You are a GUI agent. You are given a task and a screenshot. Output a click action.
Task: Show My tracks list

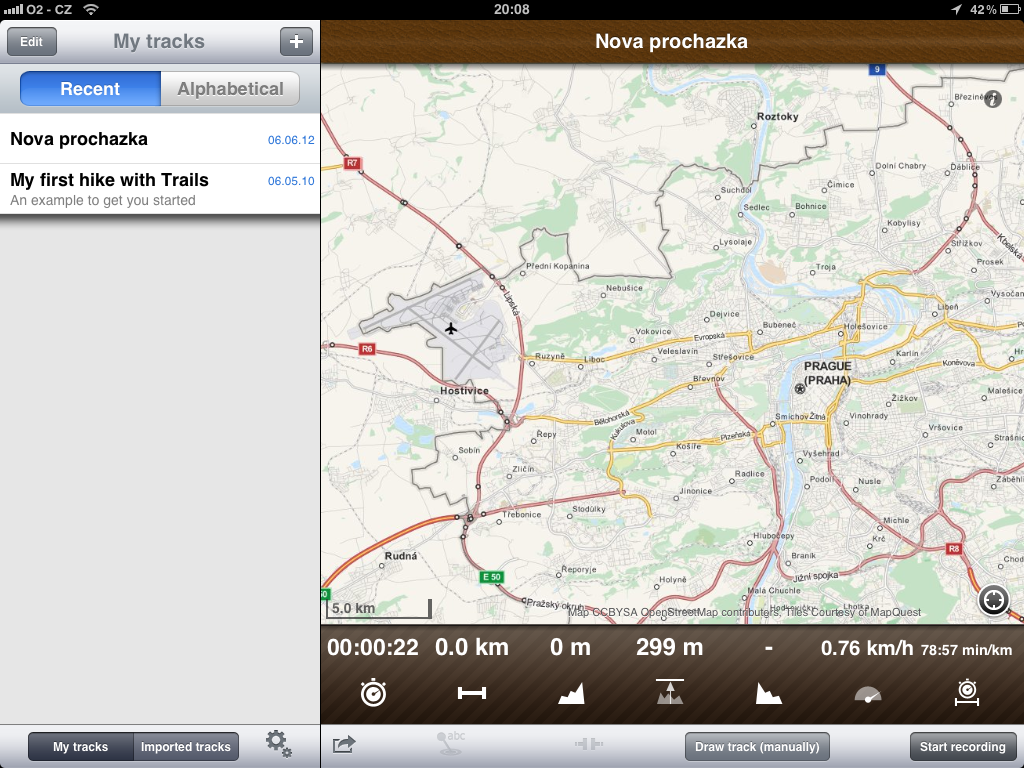click(80, 746)
